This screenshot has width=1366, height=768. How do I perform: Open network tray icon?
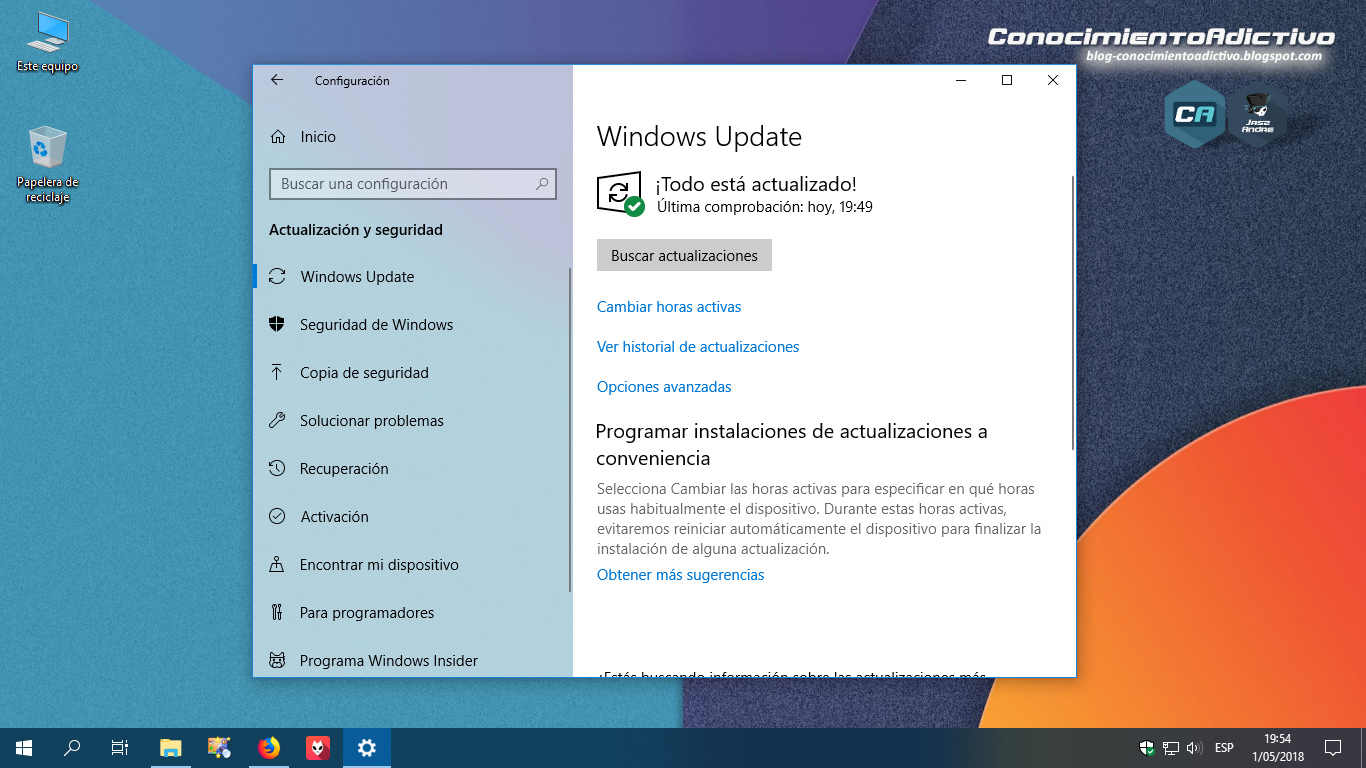tap(1171, 748)
